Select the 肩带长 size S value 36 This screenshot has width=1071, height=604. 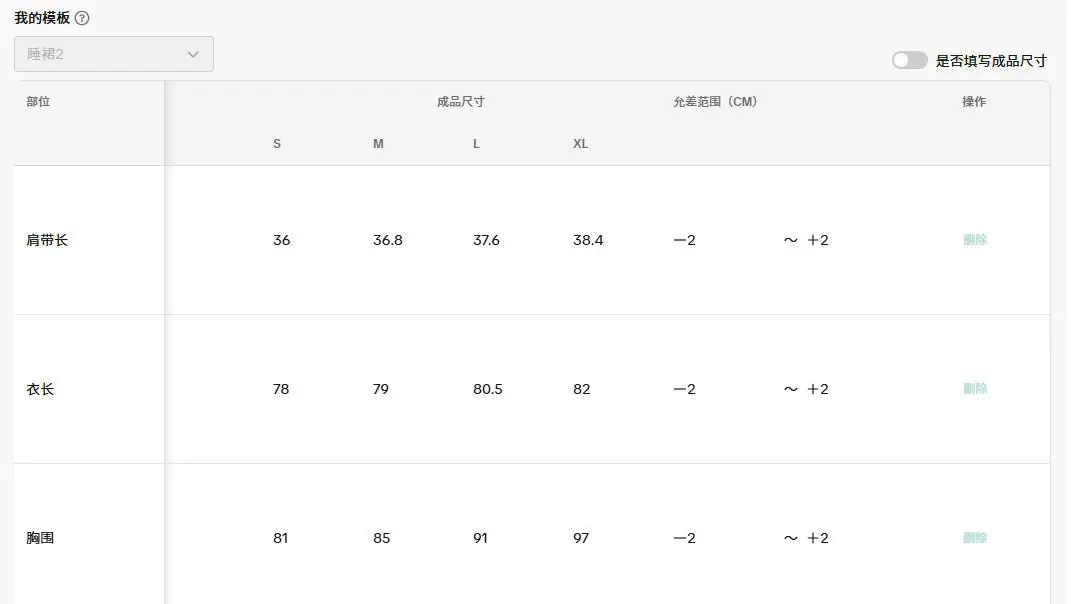(x=281, y=240)
